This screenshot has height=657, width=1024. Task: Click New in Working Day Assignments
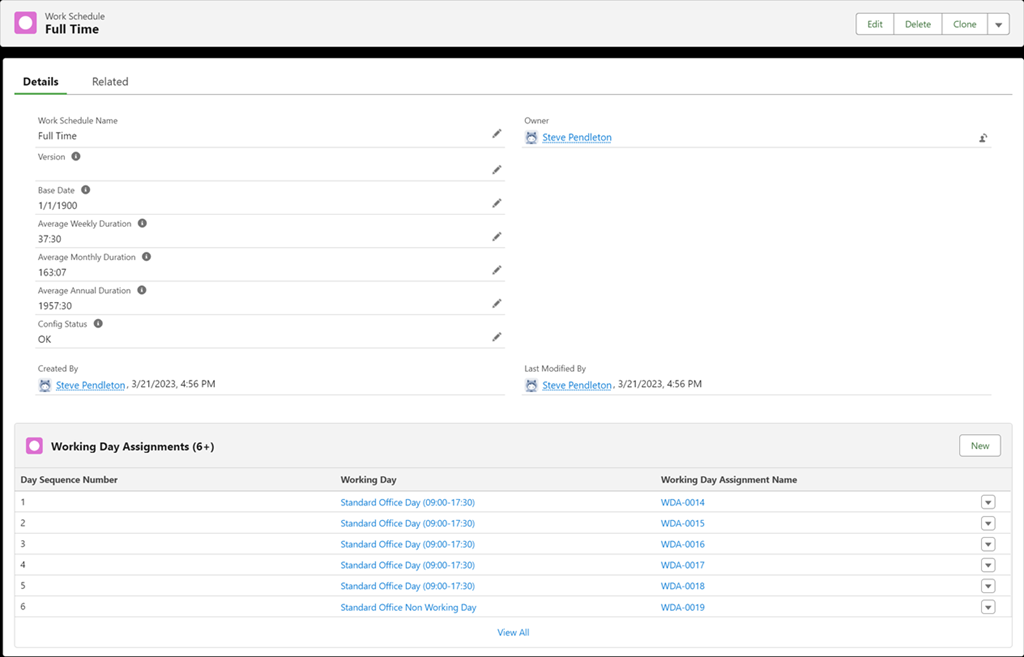(979, 446)
